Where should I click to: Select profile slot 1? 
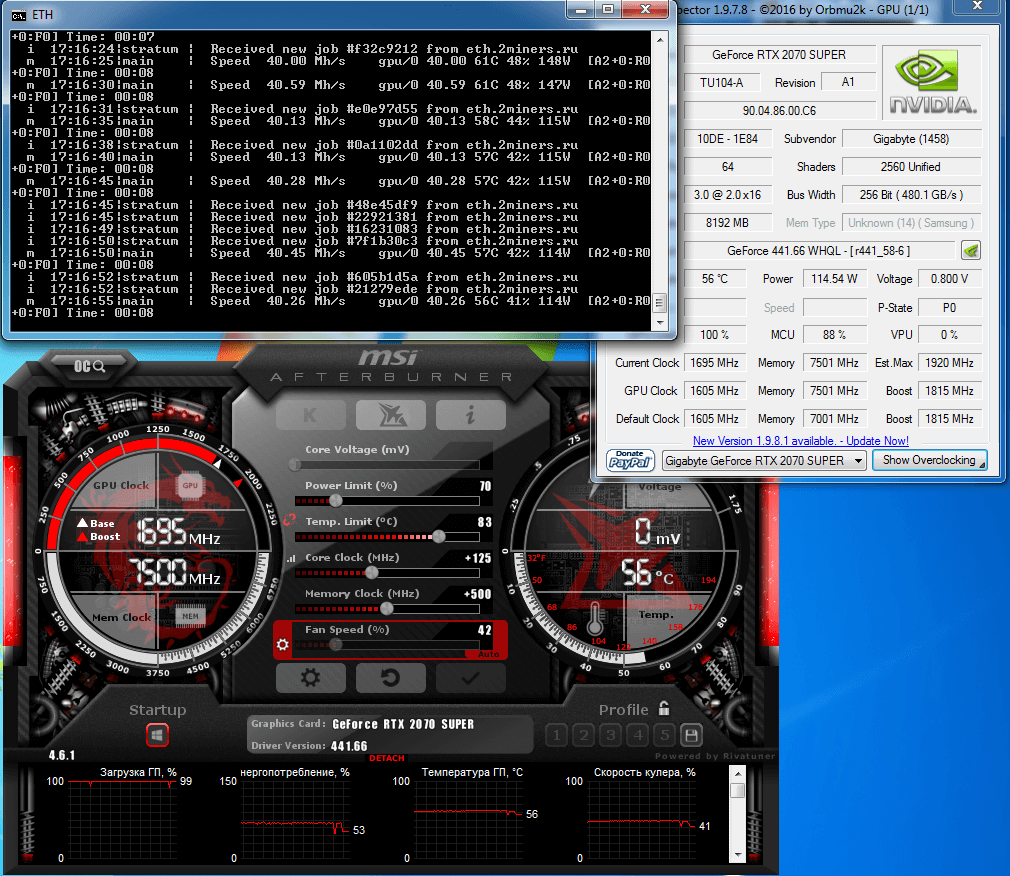point(557,736)
